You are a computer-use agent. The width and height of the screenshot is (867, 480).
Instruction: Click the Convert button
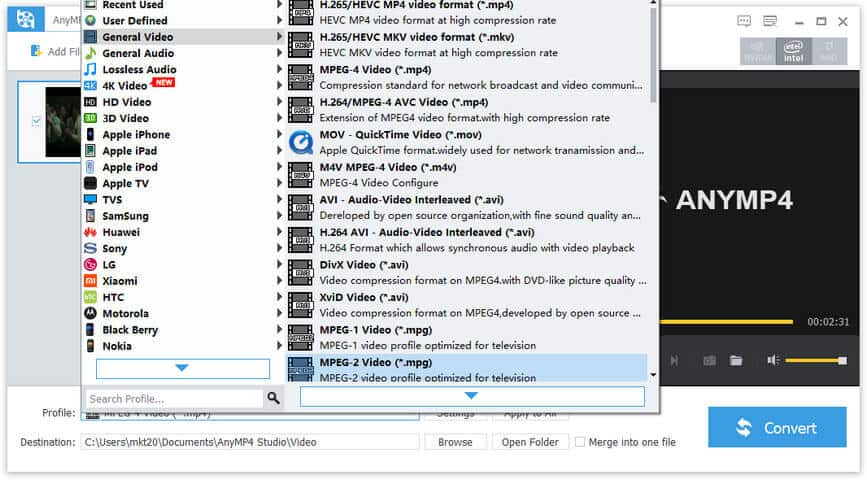click(777, 427)
